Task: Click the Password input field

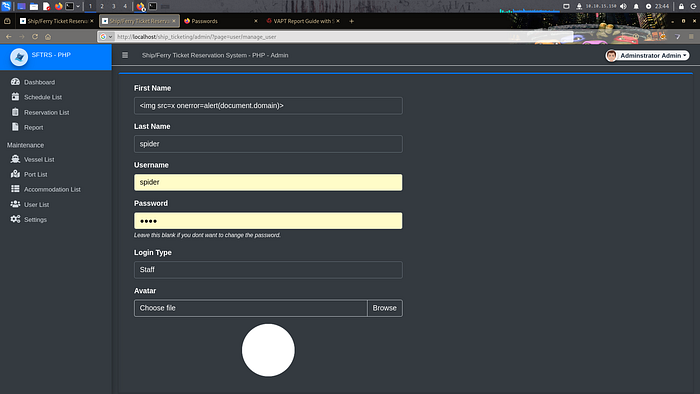Action: (x=268, y=221)
